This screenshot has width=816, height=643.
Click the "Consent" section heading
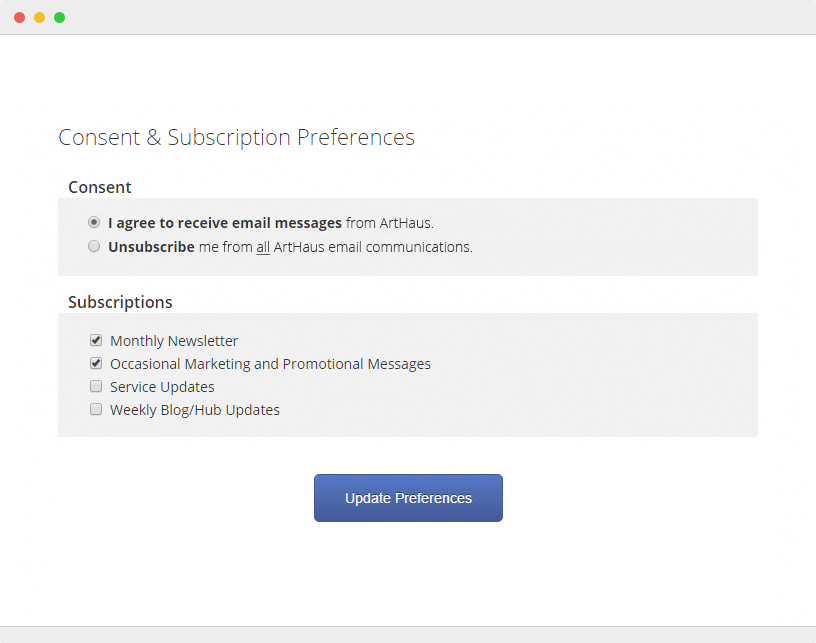(100, 187)
